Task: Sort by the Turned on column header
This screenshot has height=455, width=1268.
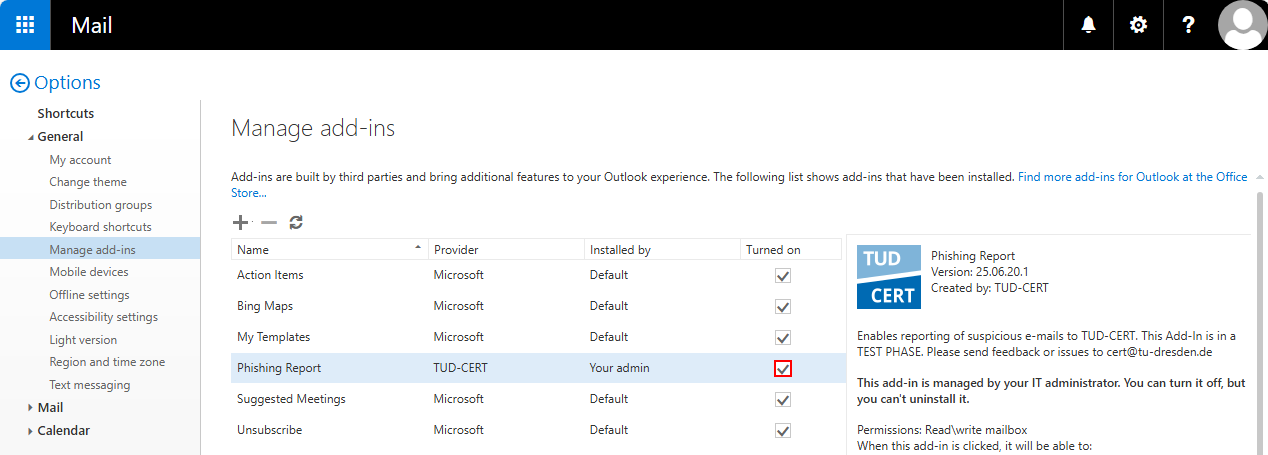Action: coord(790,250)
